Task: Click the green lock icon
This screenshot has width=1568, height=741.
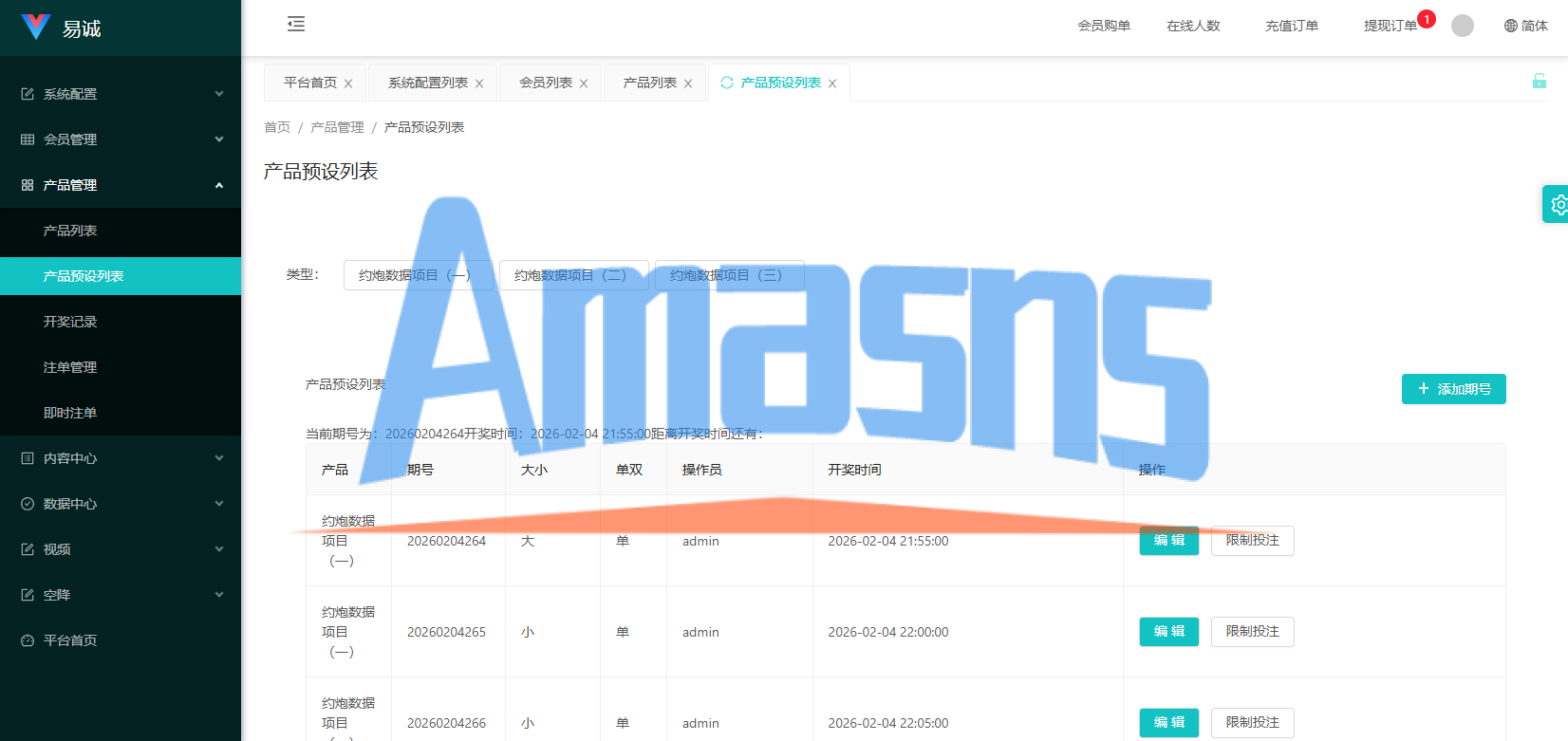Action: tap(1540, 81)
